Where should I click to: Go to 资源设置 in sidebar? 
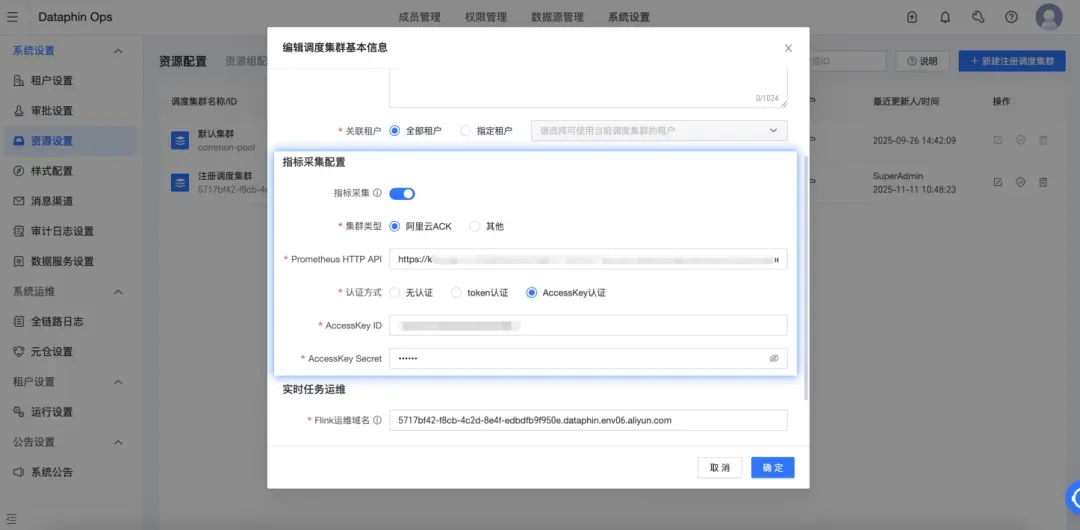[x=68, y=141]
